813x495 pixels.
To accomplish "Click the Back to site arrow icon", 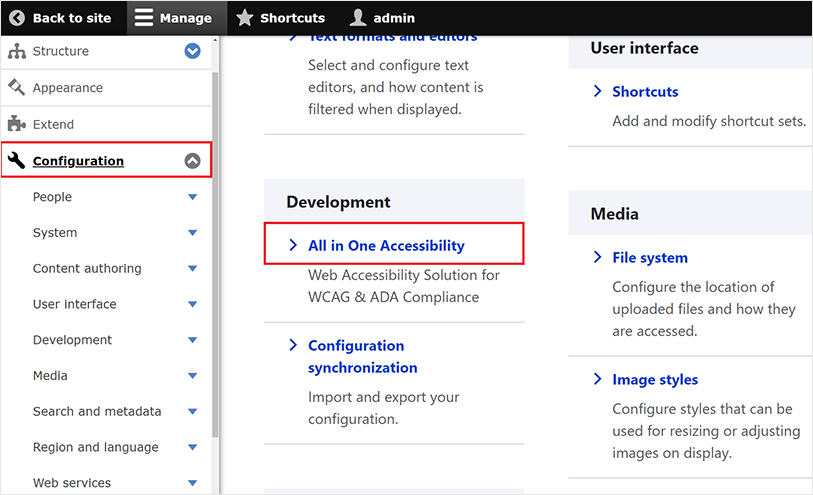I will click(x=17, y=18).
